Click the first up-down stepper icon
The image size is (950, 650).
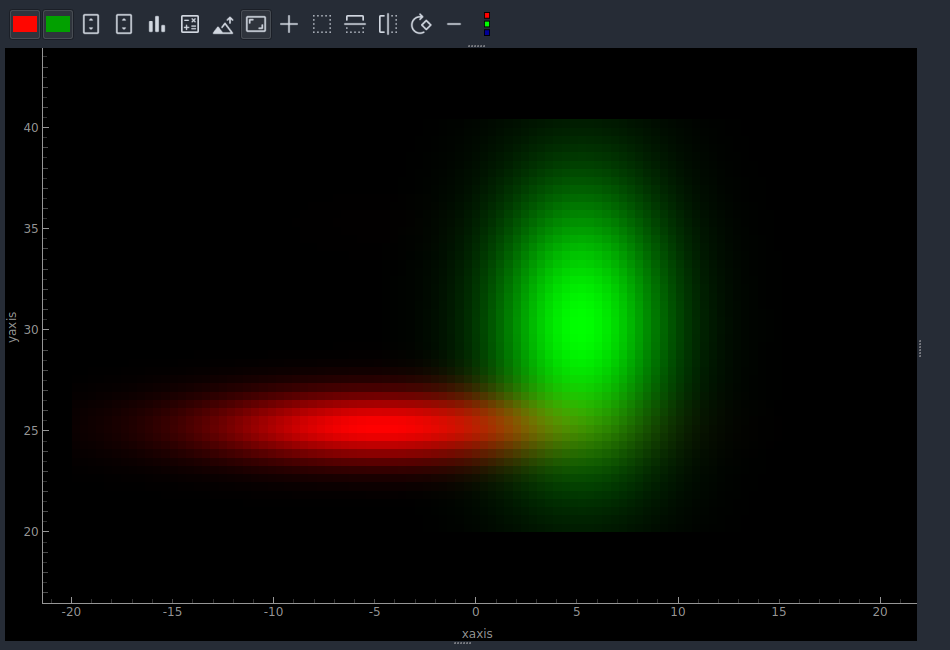coord(91,24)
